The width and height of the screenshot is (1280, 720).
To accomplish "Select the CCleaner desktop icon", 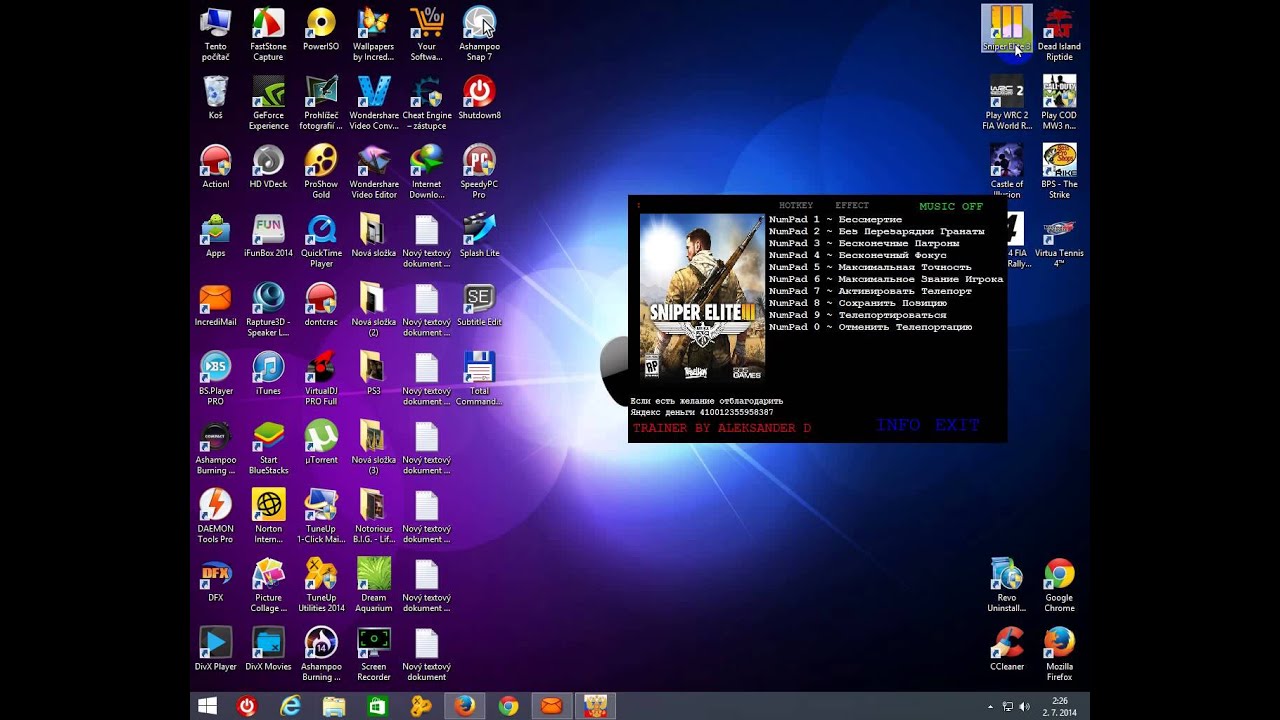I will 1006,648.
